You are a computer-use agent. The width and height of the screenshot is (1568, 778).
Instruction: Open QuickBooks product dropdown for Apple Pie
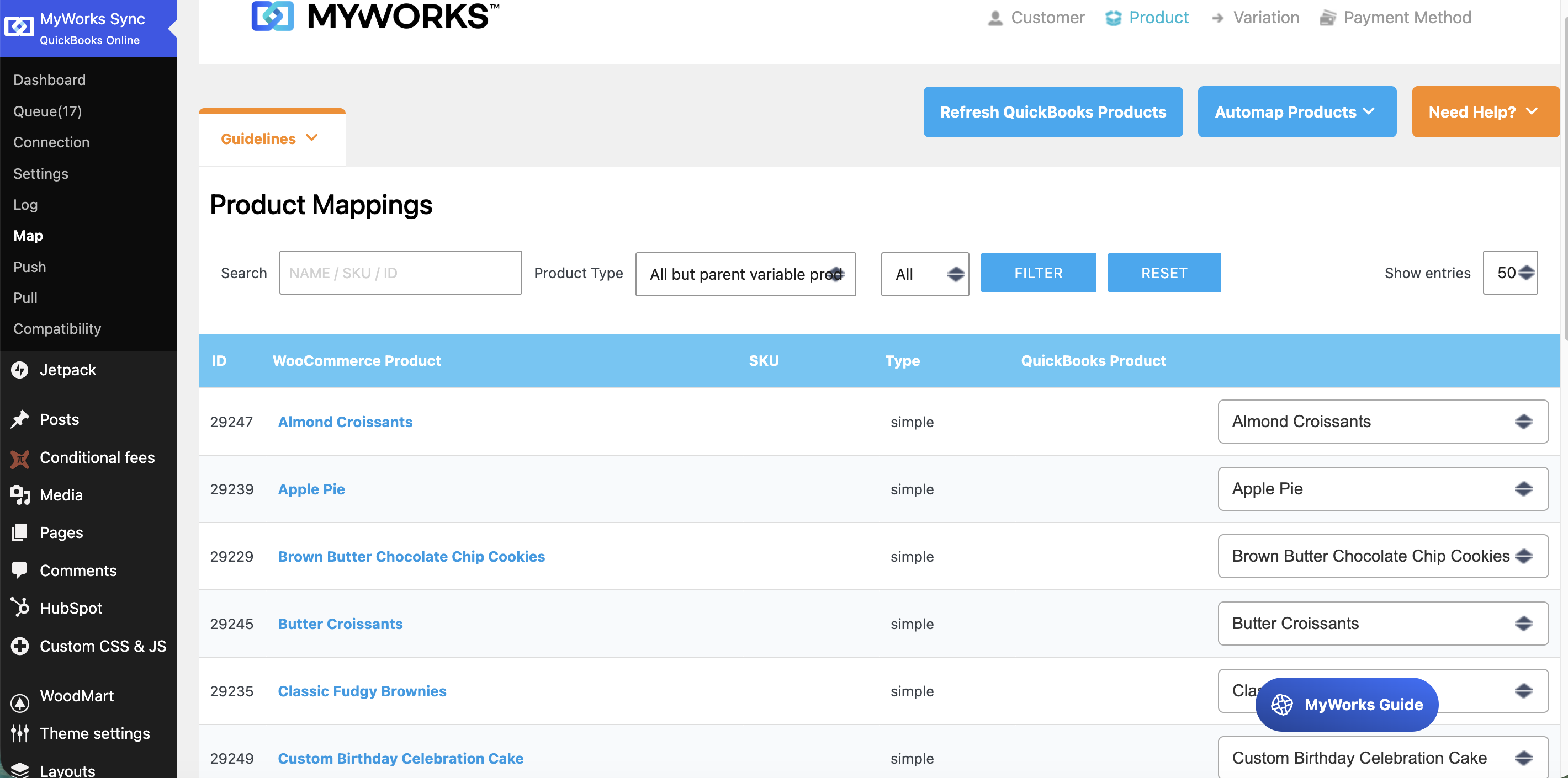pyautogui.click(x=1383, y=488)
